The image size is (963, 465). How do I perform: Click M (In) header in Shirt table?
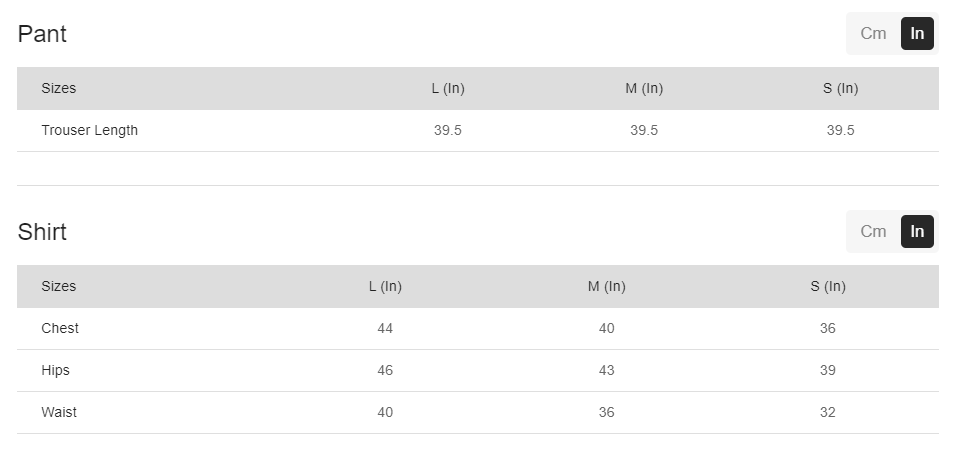606,286
